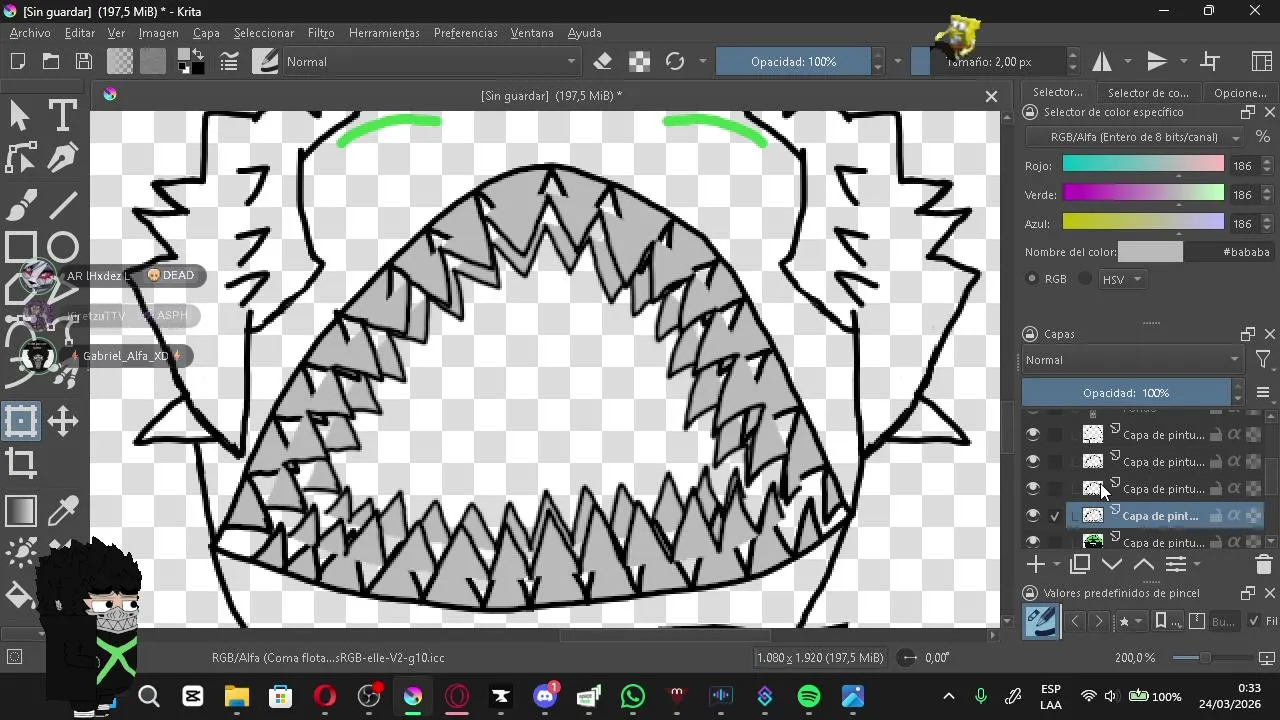Select the RGB radio button
Viewport: 1280px width, 720px height.
point(1033,279)
